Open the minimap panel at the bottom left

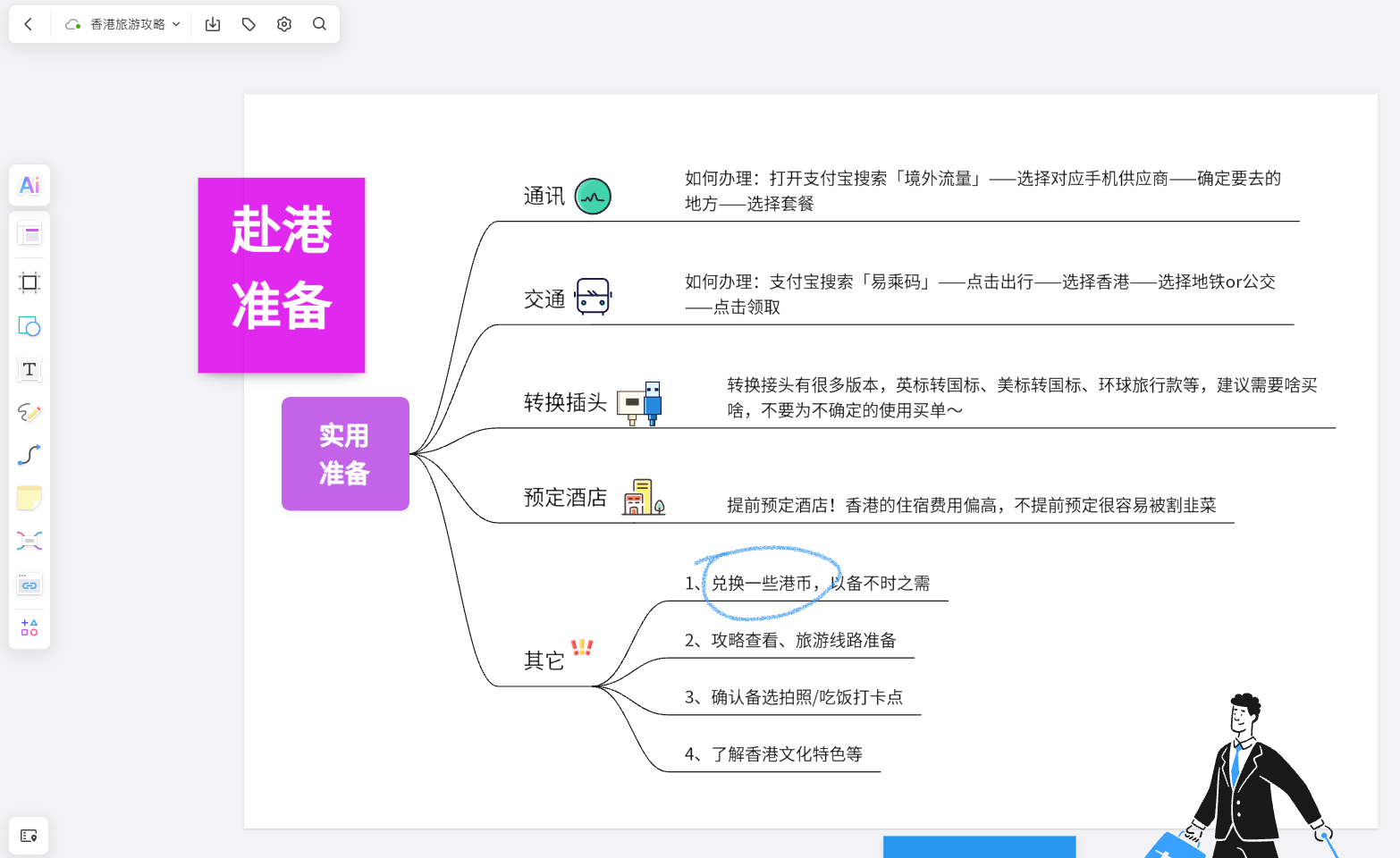29,836
